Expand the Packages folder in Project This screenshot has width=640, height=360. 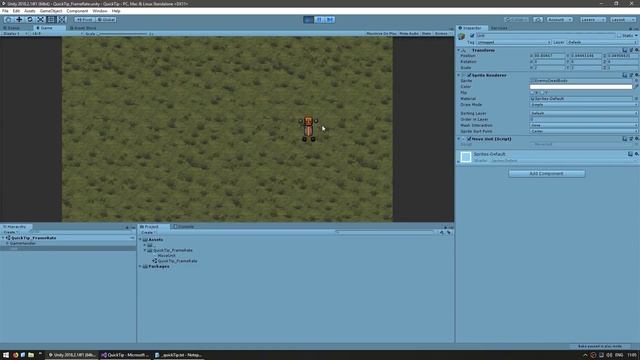click(x=140, y=267)
